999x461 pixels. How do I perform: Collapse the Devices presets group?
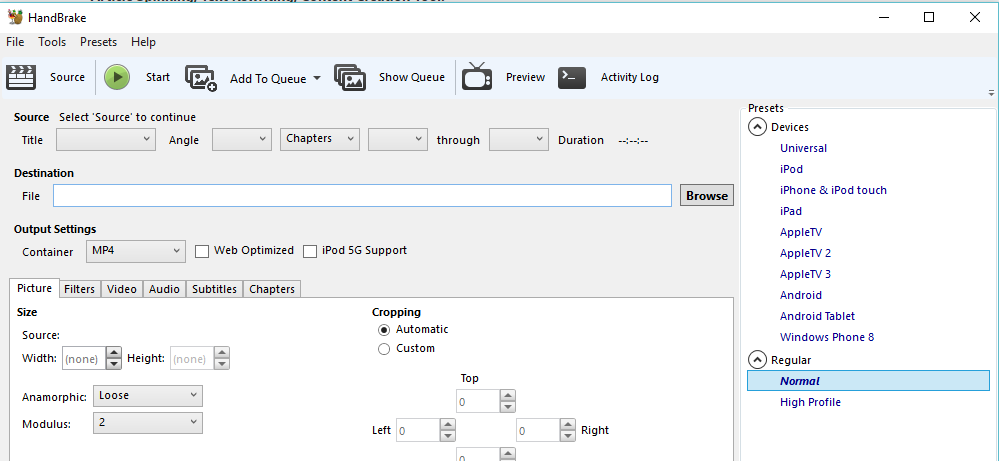coord(756,127)
